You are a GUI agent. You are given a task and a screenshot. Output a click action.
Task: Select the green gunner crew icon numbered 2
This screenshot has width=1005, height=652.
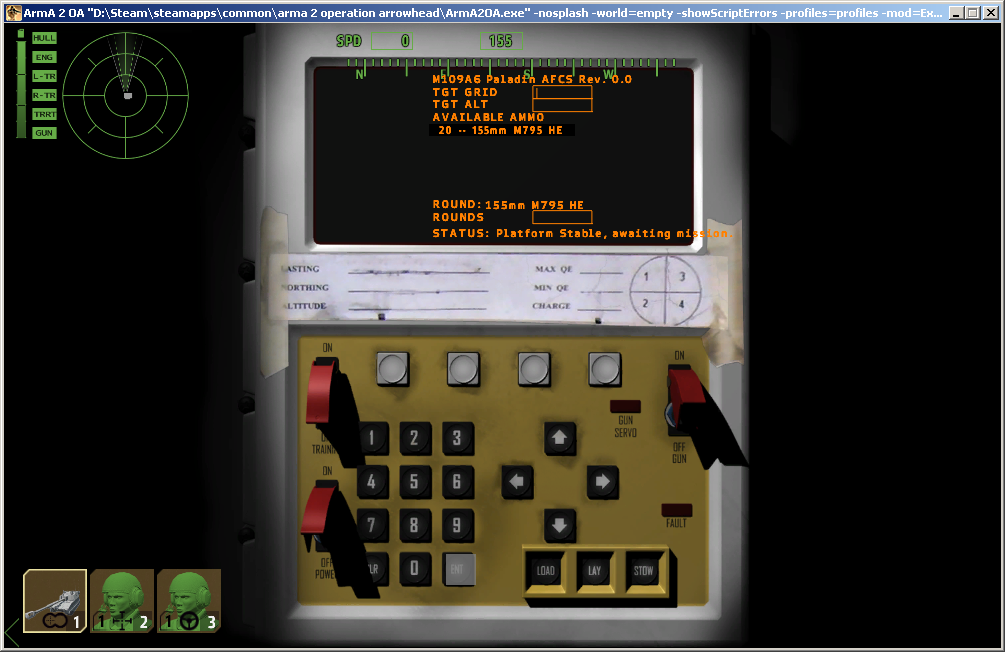tap(122, 601)
